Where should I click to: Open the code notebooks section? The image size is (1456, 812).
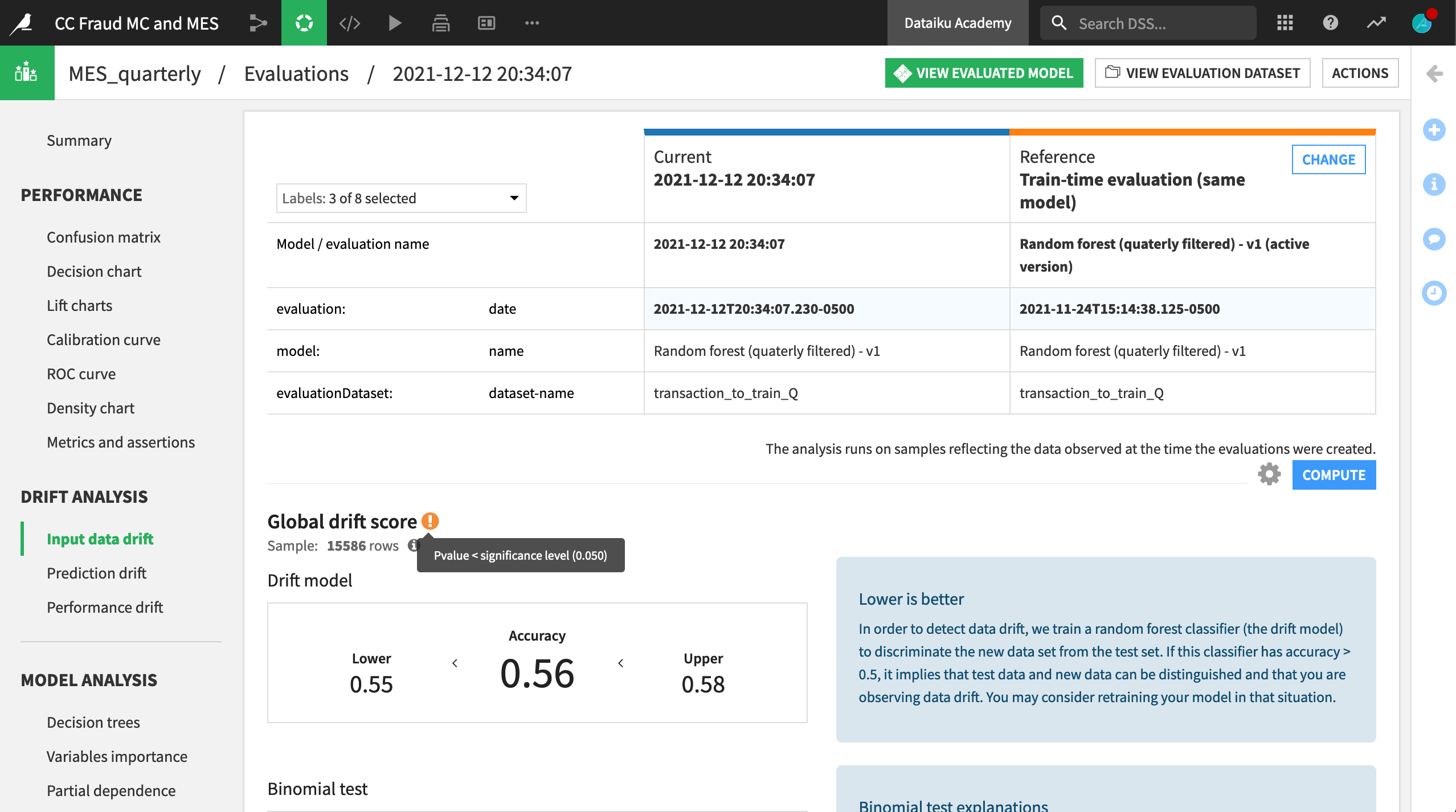(x=349, y=23)
